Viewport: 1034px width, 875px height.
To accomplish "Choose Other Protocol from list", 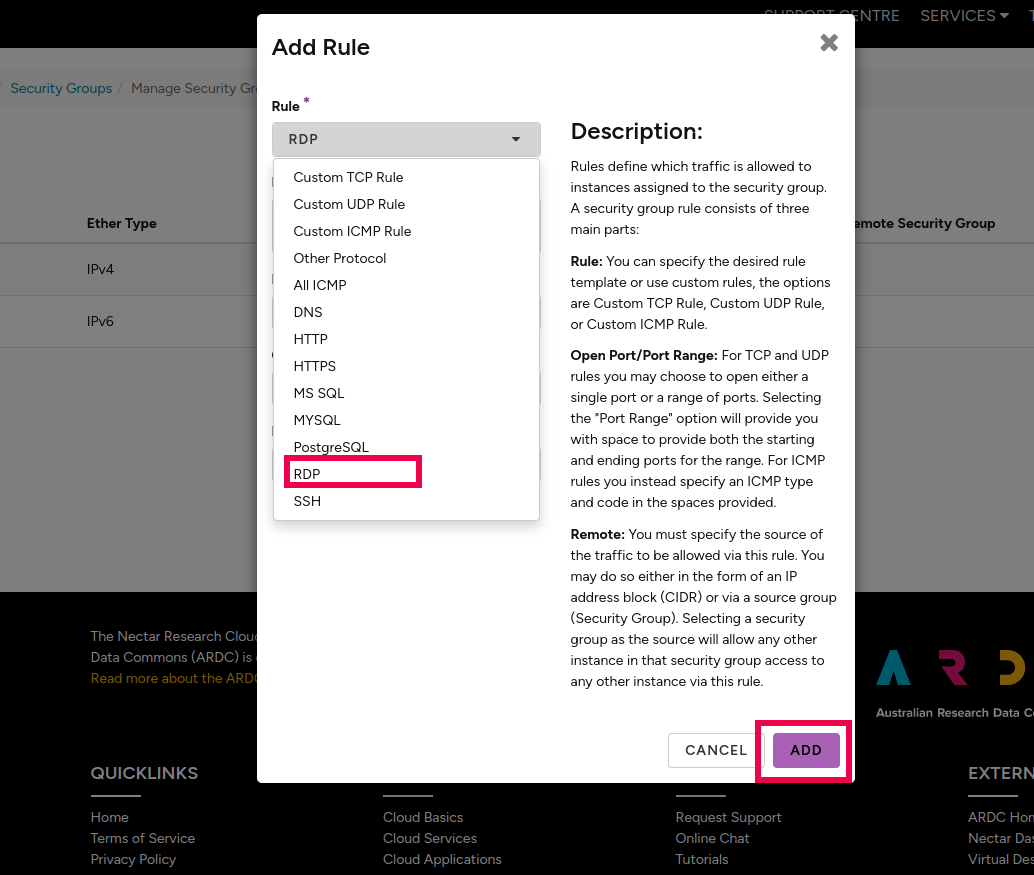I will pyautogui.click(x=406, y=258).
